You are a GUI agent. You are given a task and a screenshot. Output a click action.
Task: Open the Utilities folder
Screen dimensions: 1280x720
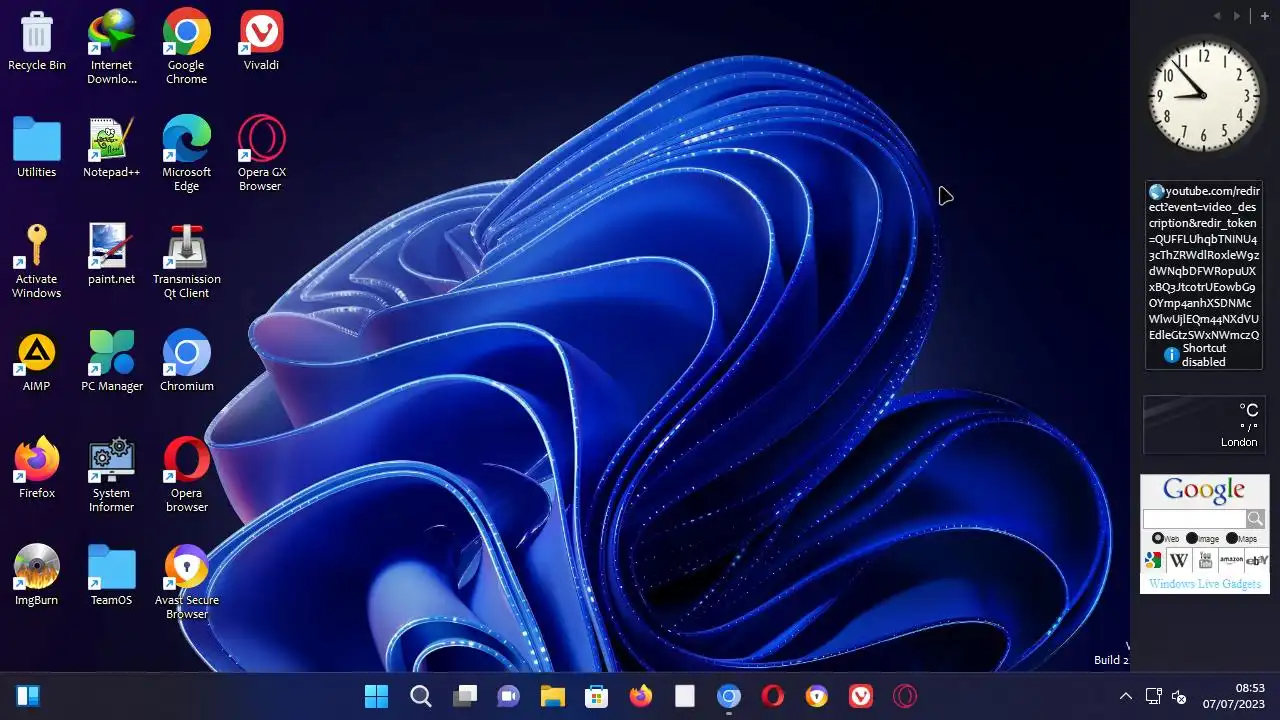click(37, 148)
